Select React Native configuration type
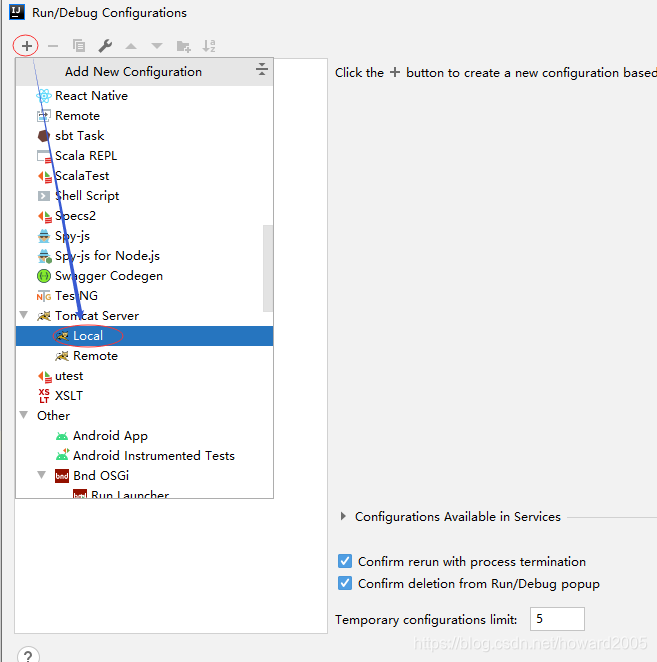The height and width of the screenshot is (662, 657). 144,96
